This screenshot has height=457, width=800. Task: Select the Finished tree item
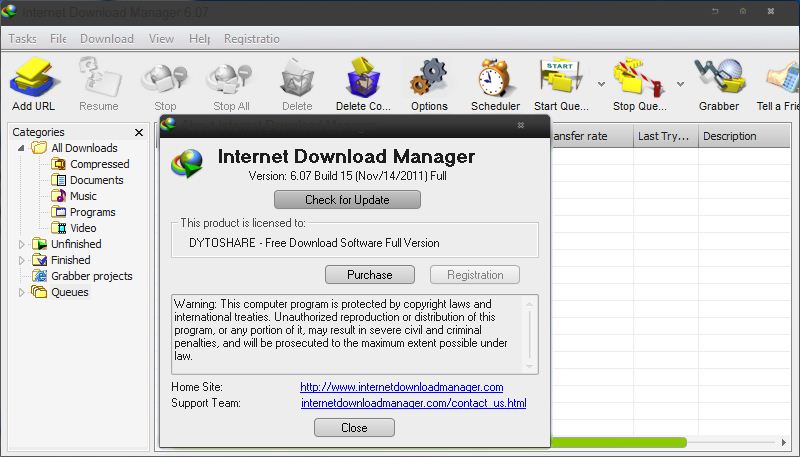[x=70, y=260]
